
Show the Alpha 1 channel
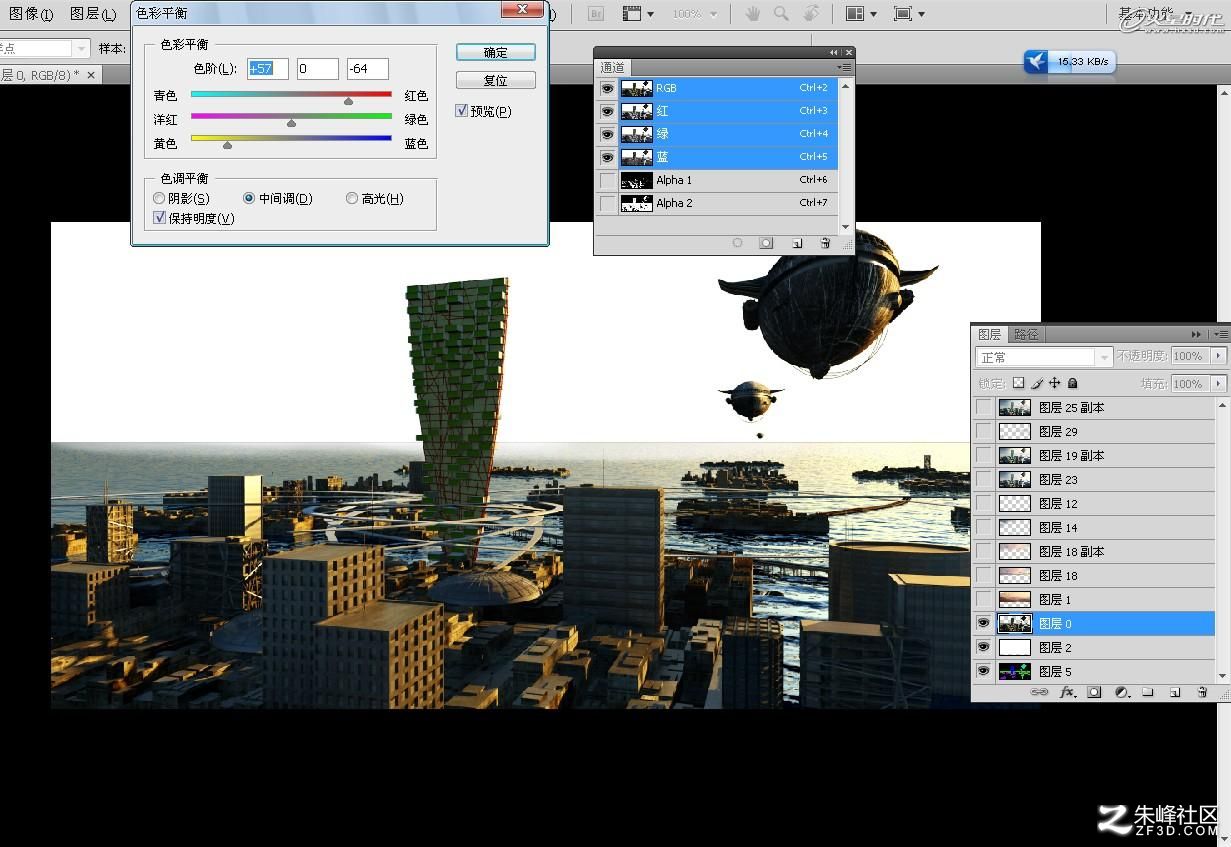click(x=607, y=180)
